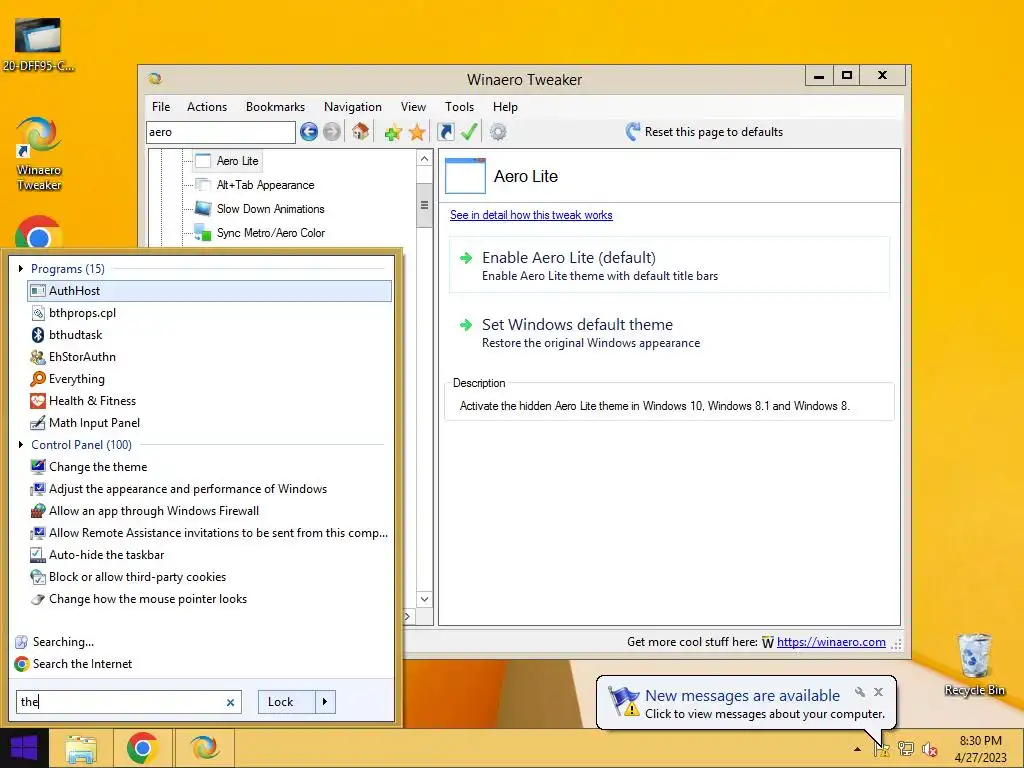
Task: Open Allow an app through Windows Firewall
Action: click(210, 511)
